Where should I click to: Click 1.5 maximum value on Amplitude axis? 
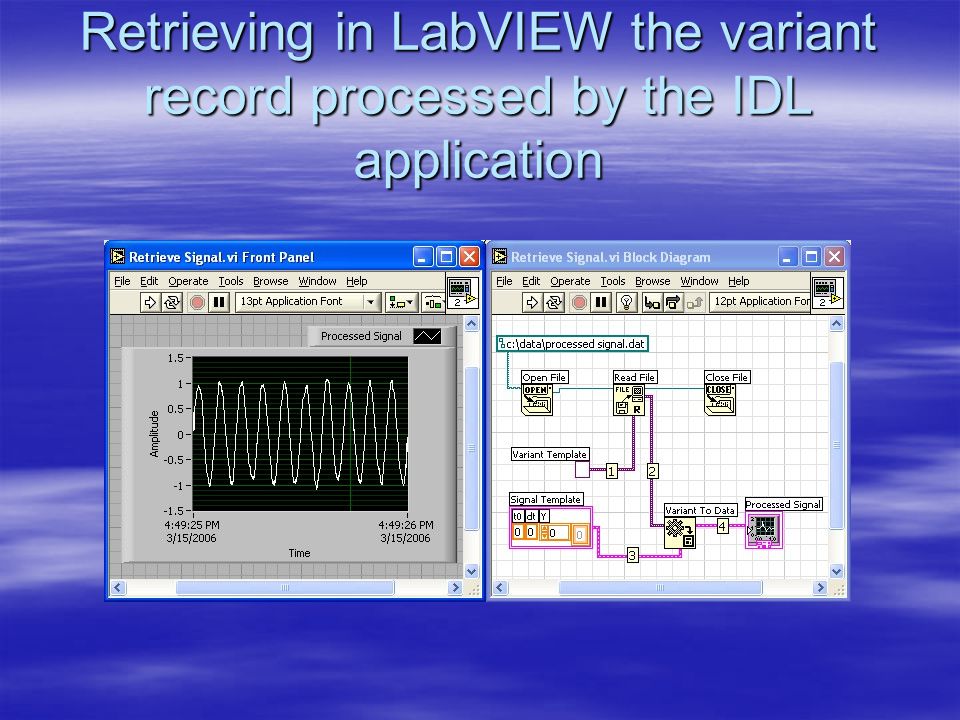176,358
